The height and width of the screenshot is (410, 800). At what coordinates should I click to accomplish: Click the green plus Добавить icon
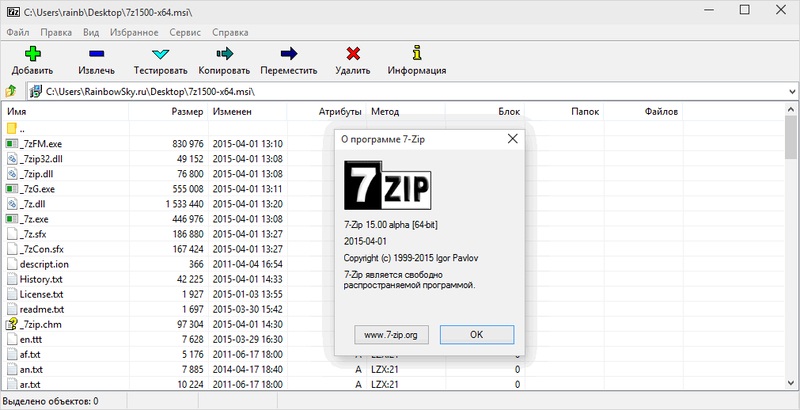[x=33, y=54]
